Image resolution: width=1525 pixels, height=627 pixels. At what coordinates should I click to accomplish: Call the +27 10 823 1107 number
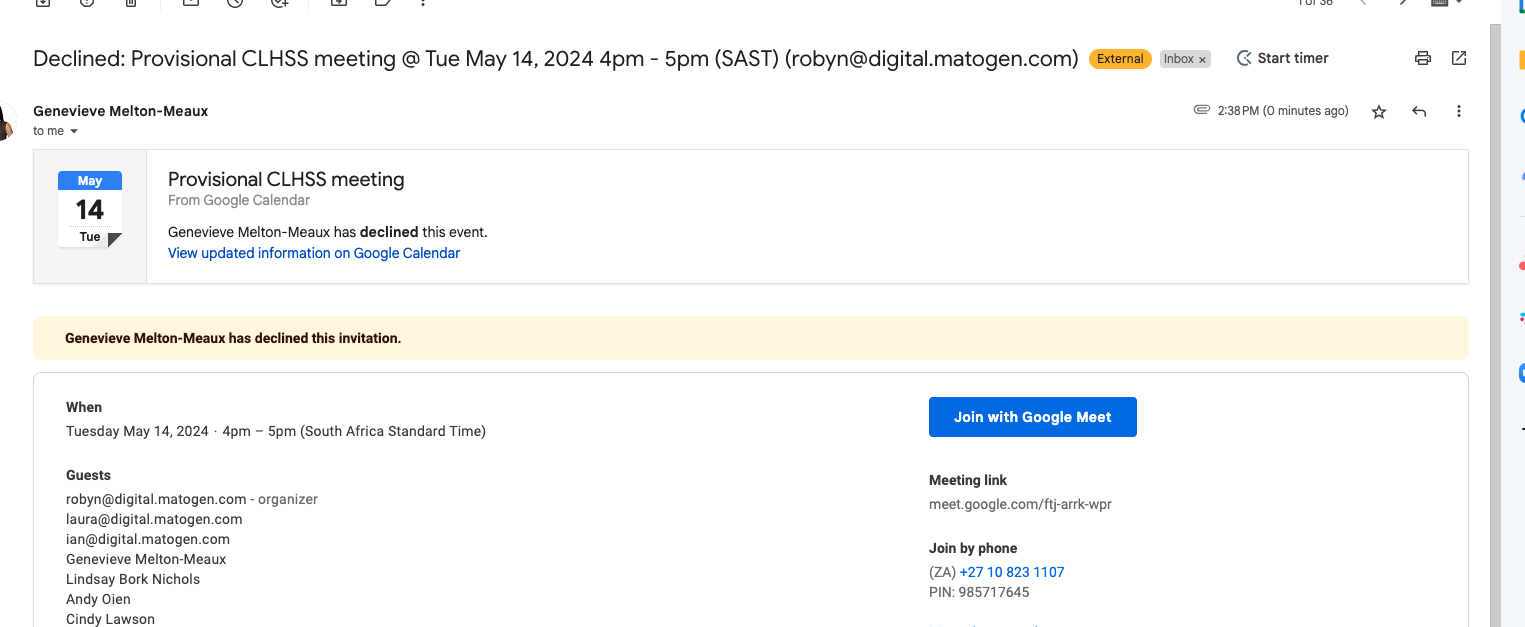pyautogui.click(x=1011, y=572)
